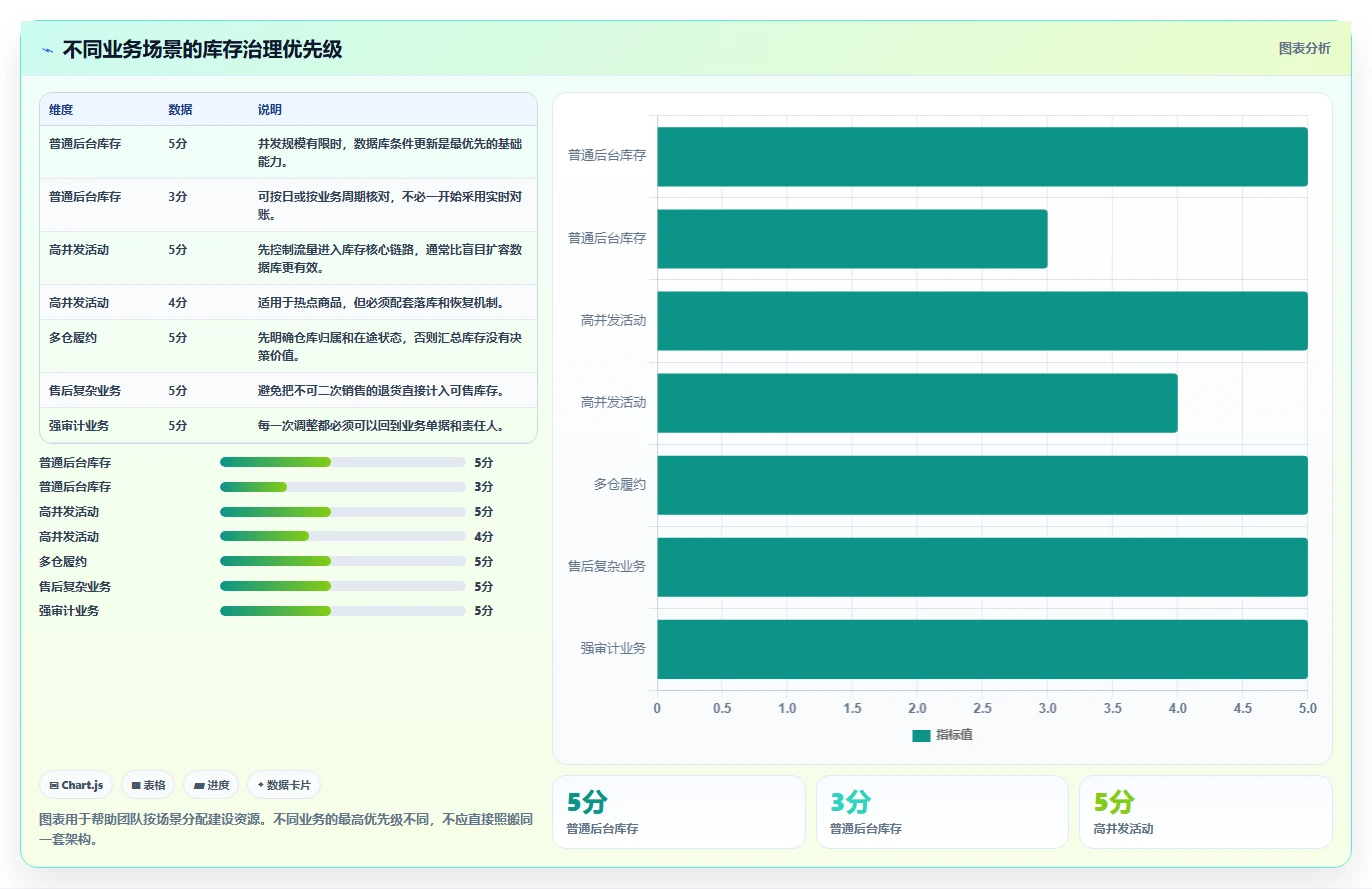Select the 数据卡片 tag

coord(284,785)
